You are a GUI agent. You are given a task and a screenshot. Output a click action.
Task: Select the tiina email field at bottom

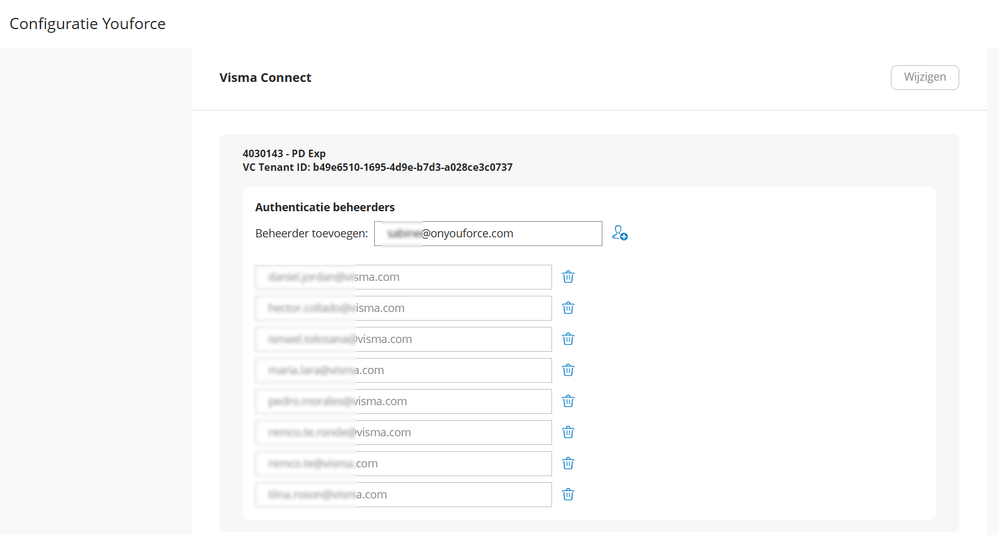click(x=403, y=494)
